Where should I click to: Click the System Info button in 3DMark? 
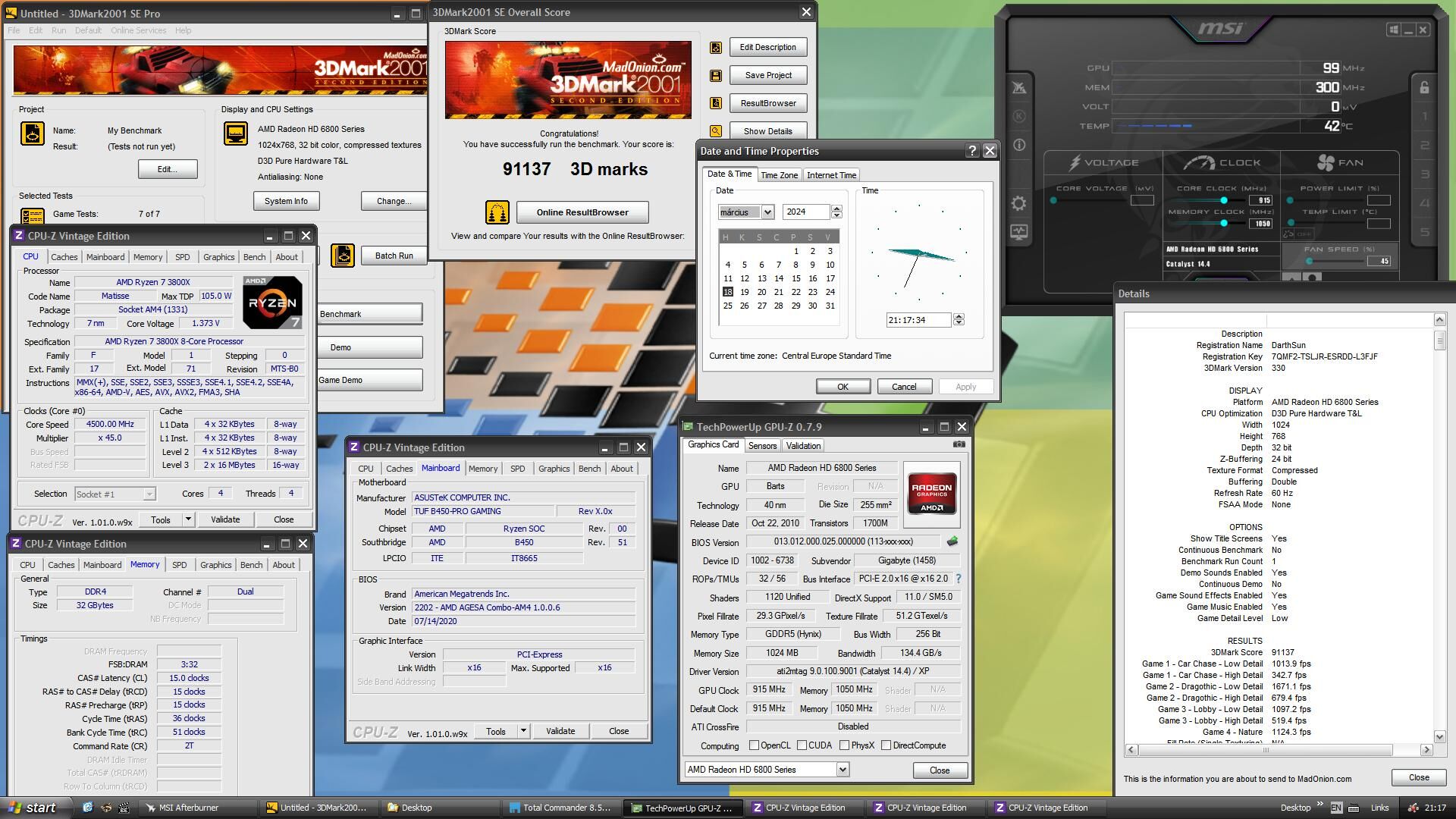point(286,201)
